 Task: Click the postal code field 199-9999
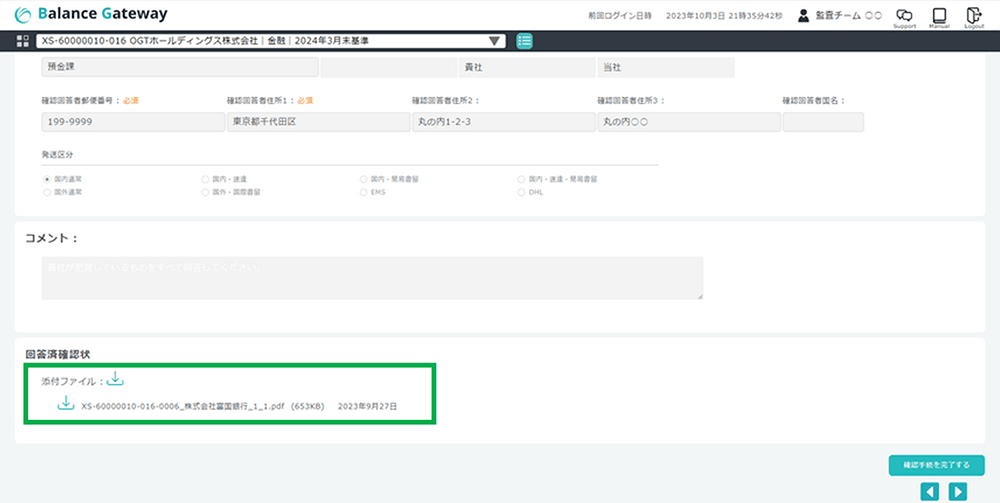coord(133,122)
